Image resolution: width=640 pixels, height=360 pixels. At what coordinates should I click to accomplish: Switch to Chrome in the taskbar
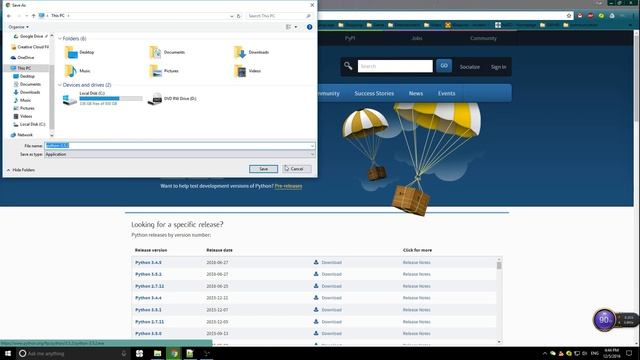tap(174, 353)
